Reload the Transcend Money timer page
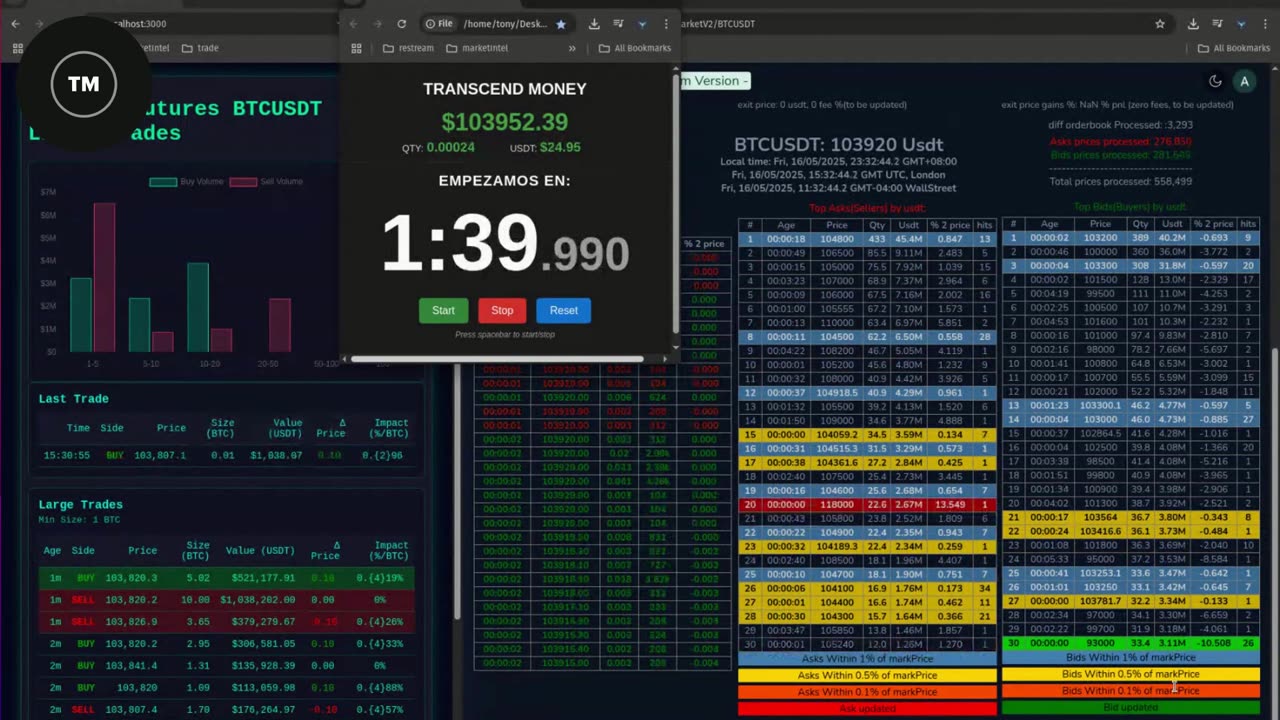Screen dimensions: 1280x720 (x=402, y=24)
